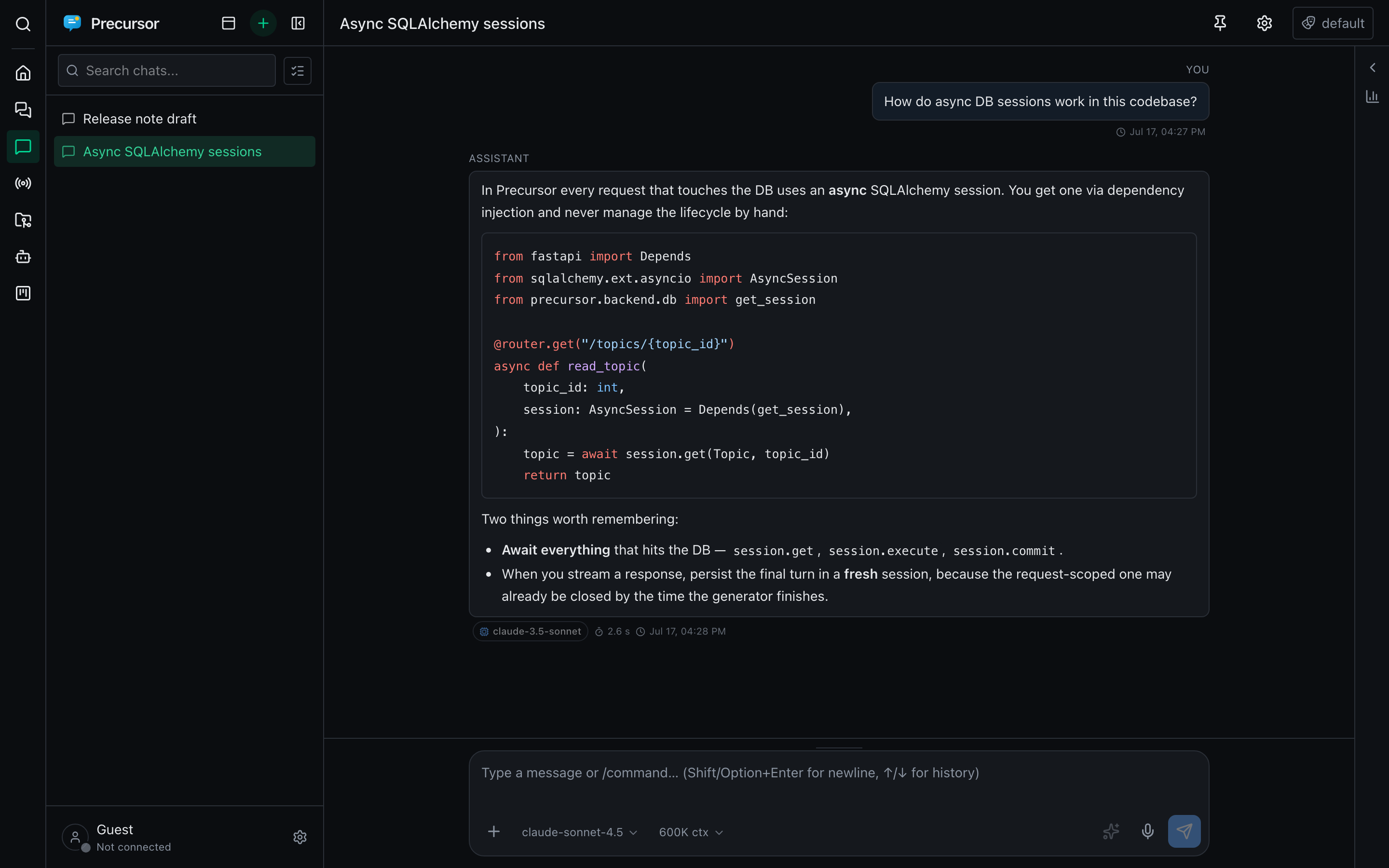Open the conversations (double bubble) icon
This screenshot has width=1389, height=868.
pos(23,109)
